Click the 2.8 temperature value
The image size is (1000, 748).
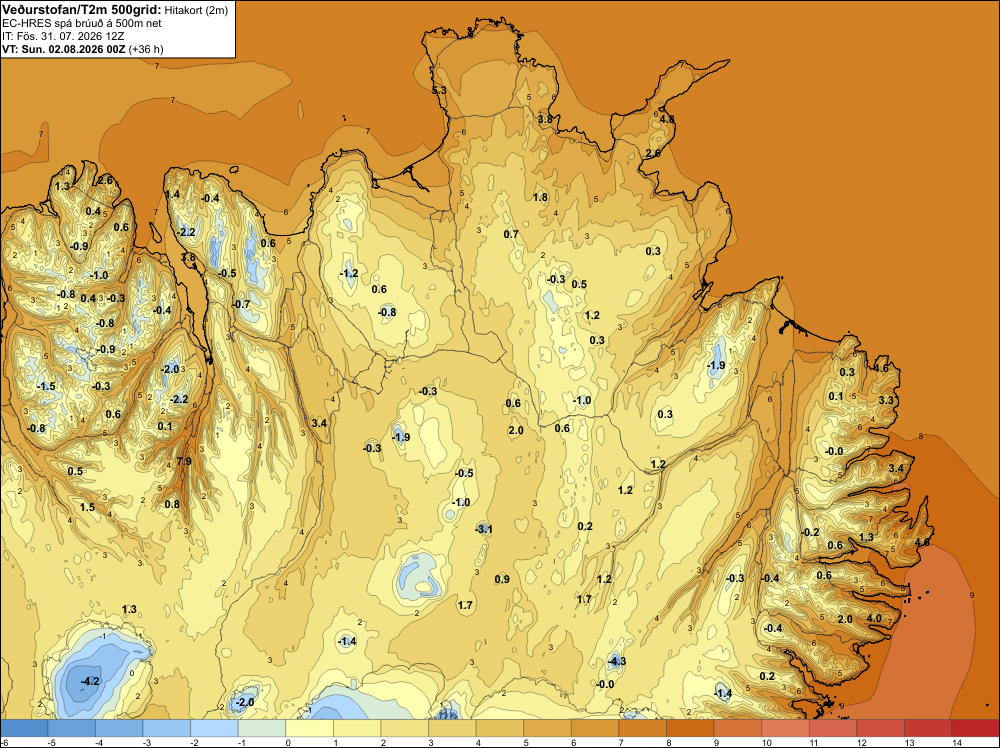coord(189,258)
